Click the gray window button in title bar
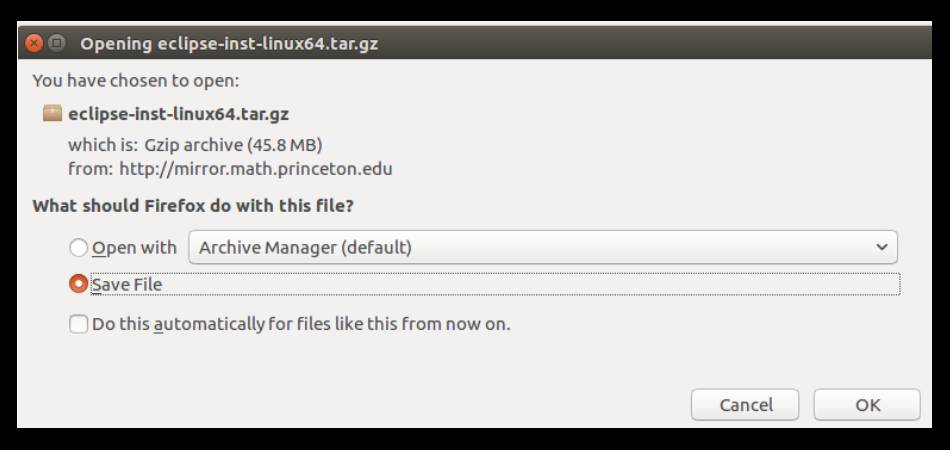Screen dimensions: 950x450 point(57,43)
